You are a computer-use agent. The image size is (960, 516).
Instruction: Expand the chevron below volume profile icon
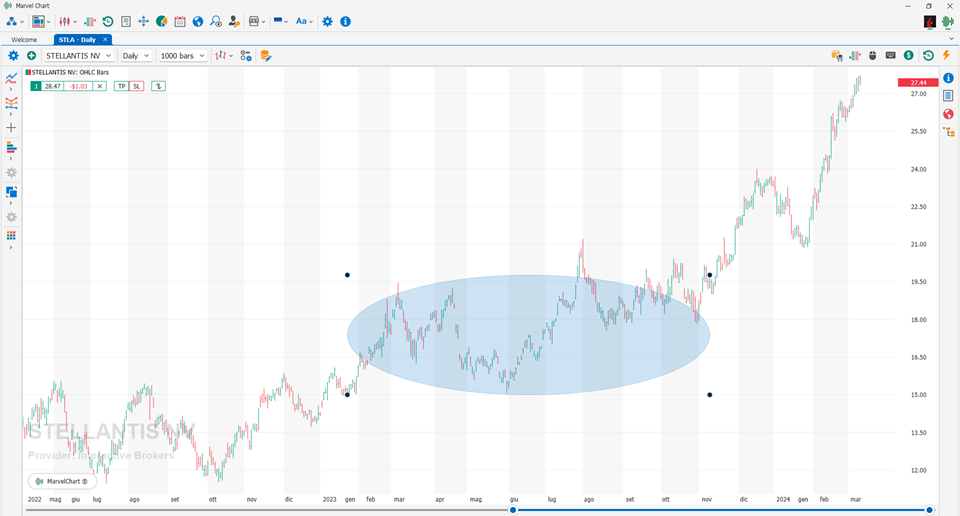pos(10,159)
